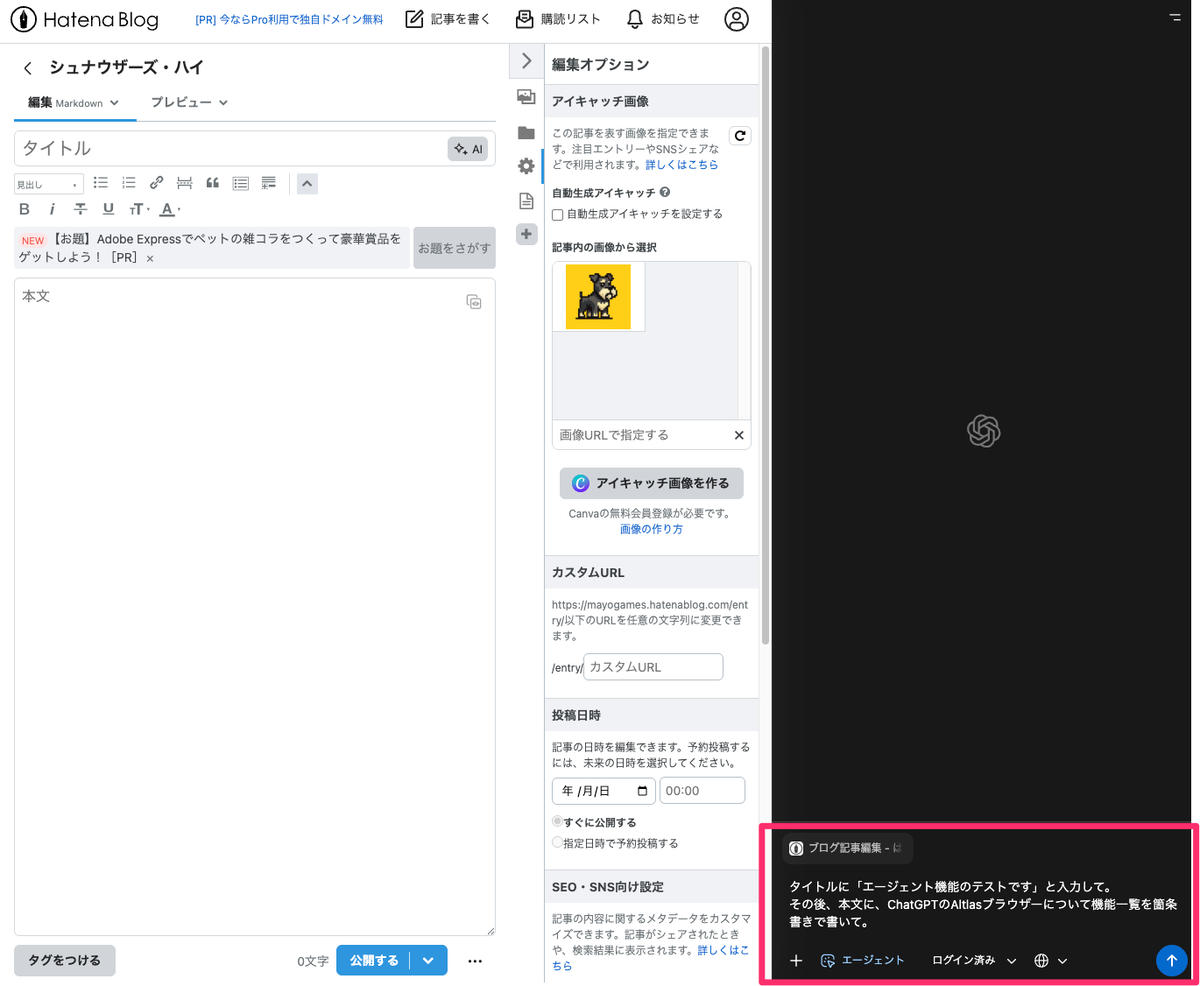Insert a blockquote
This screenshot has height=986, width=1200.
212,183
